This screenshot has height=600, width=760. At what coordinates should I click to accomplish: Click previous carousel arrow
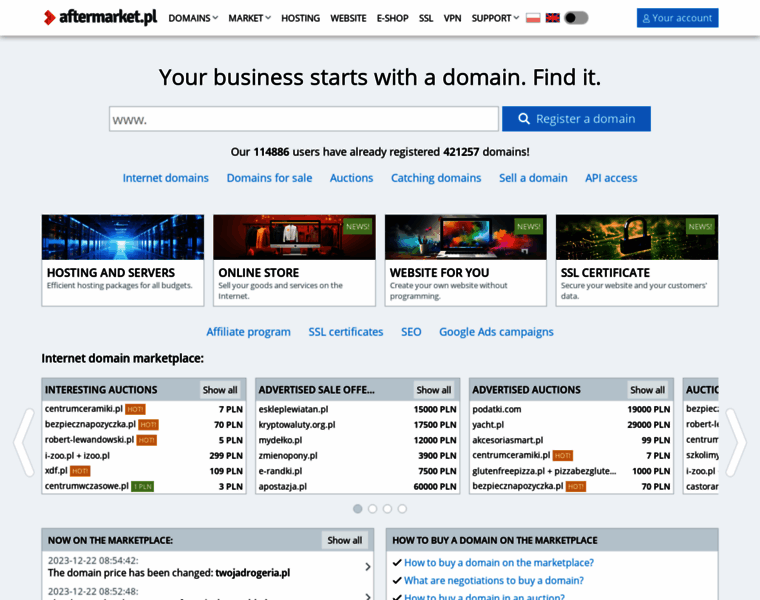click(24, 442)
